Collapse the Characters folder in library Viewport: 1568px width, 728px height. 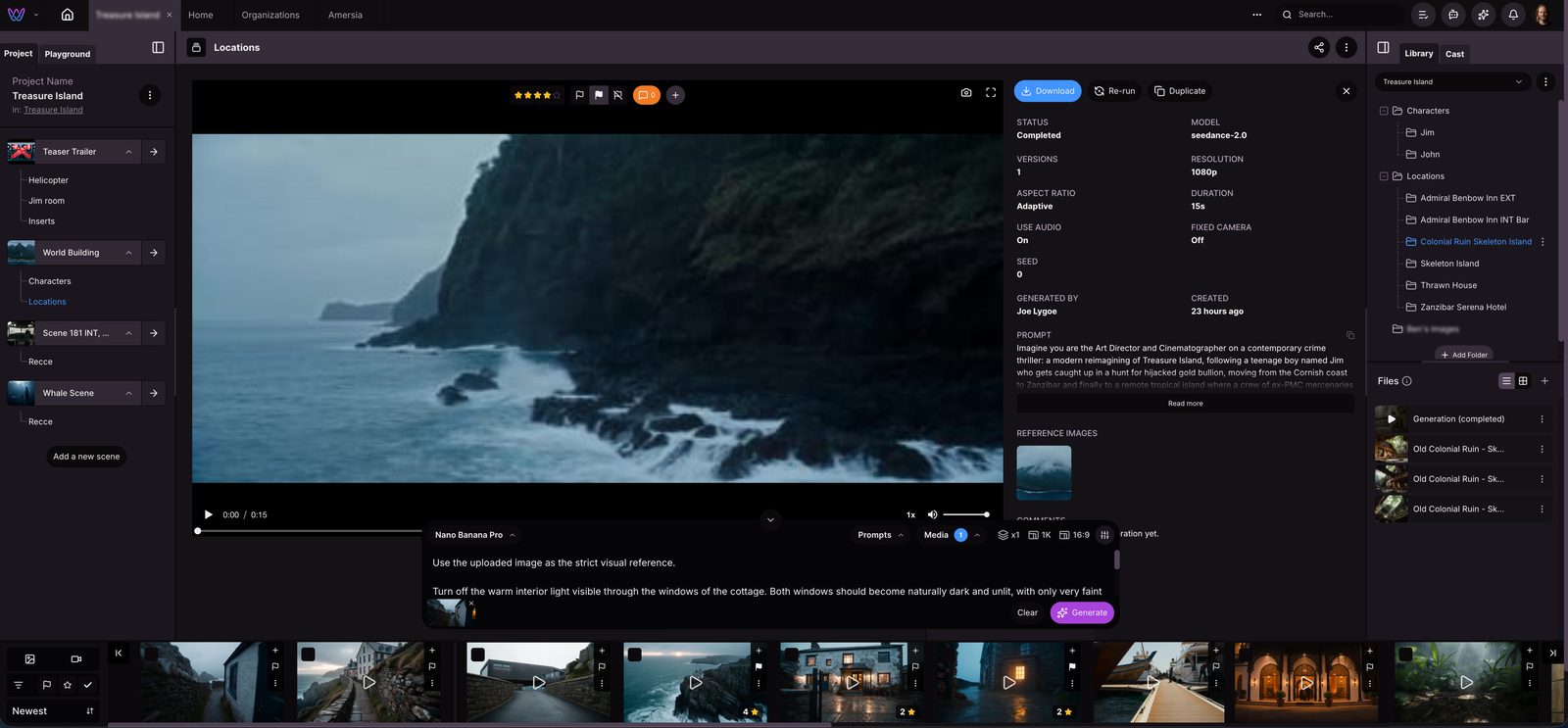coord(1384,111)
